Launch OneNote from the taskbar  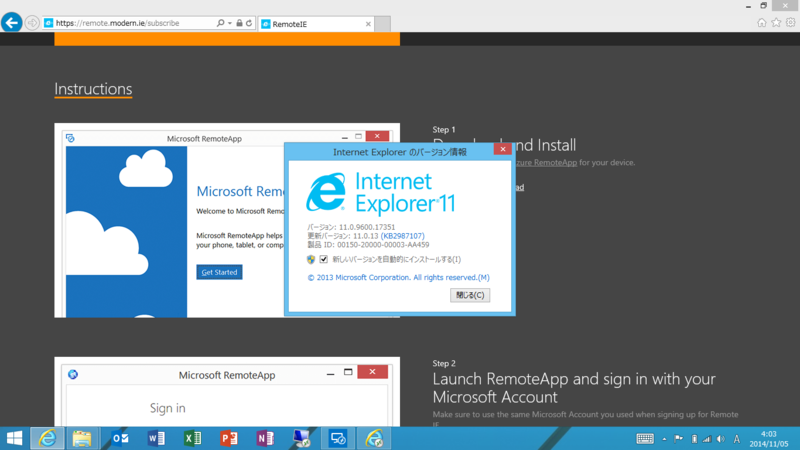click(265, 438)
